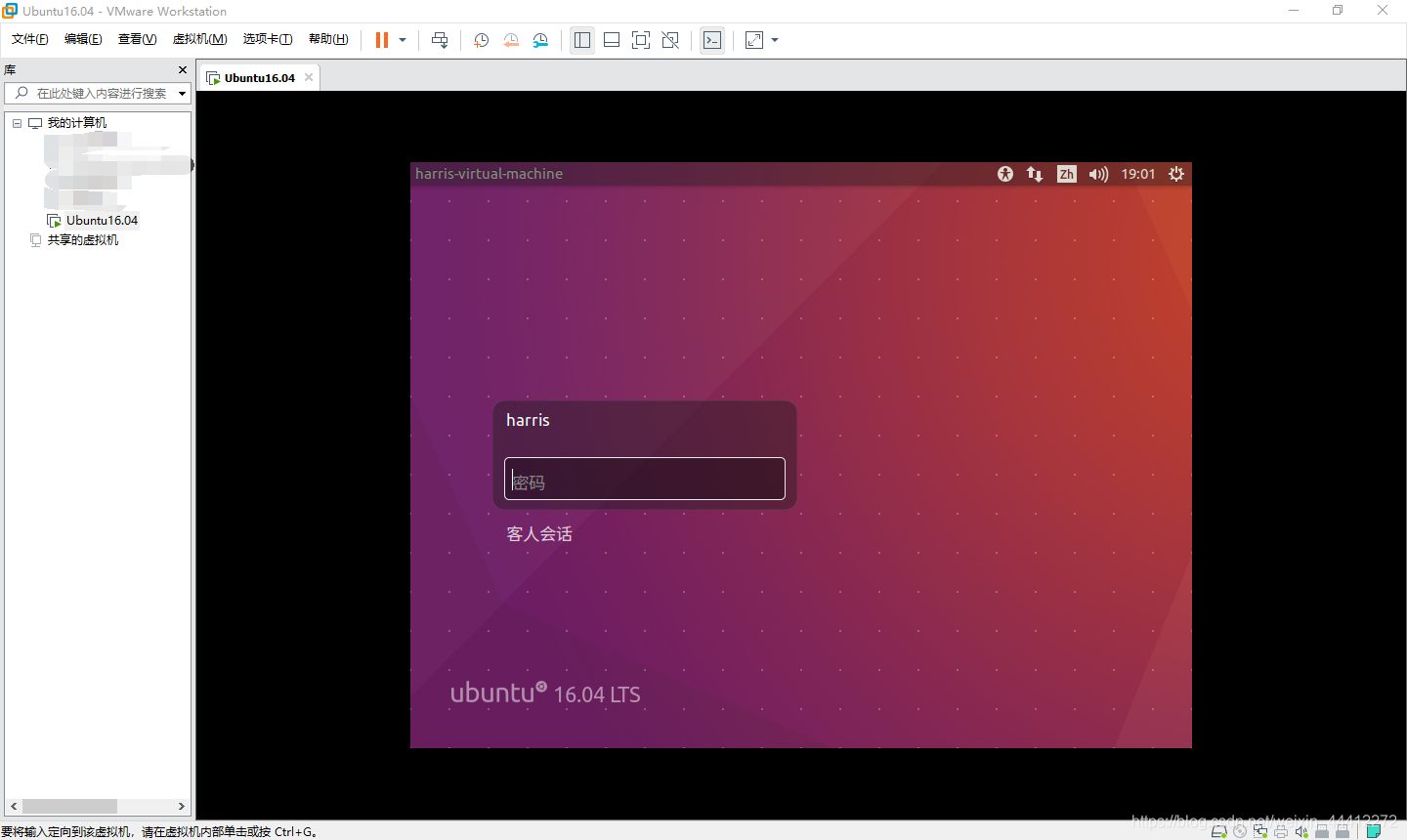Select 我的计算机 in the library

[77, 123]
